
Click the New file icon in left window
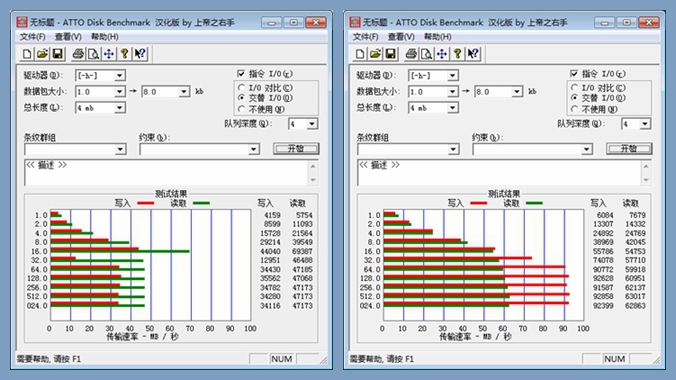27,54
